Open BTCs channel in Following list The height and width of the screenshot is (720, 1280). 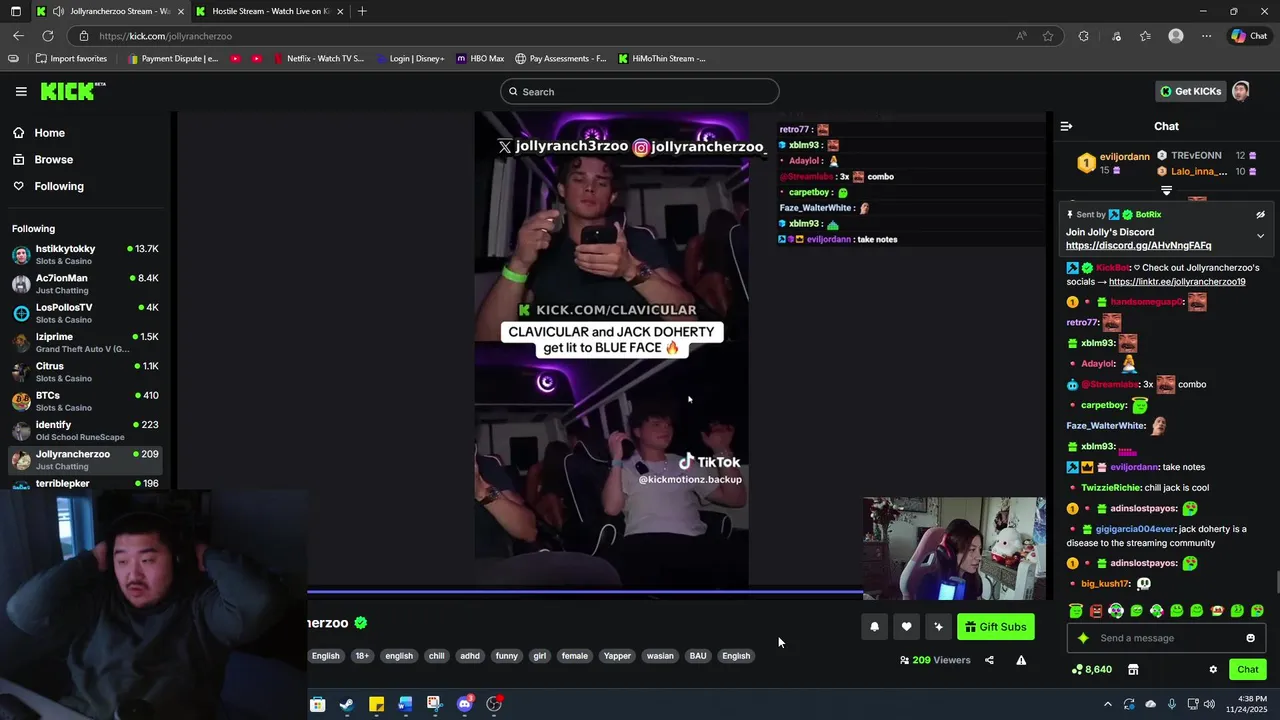point(86,401)
